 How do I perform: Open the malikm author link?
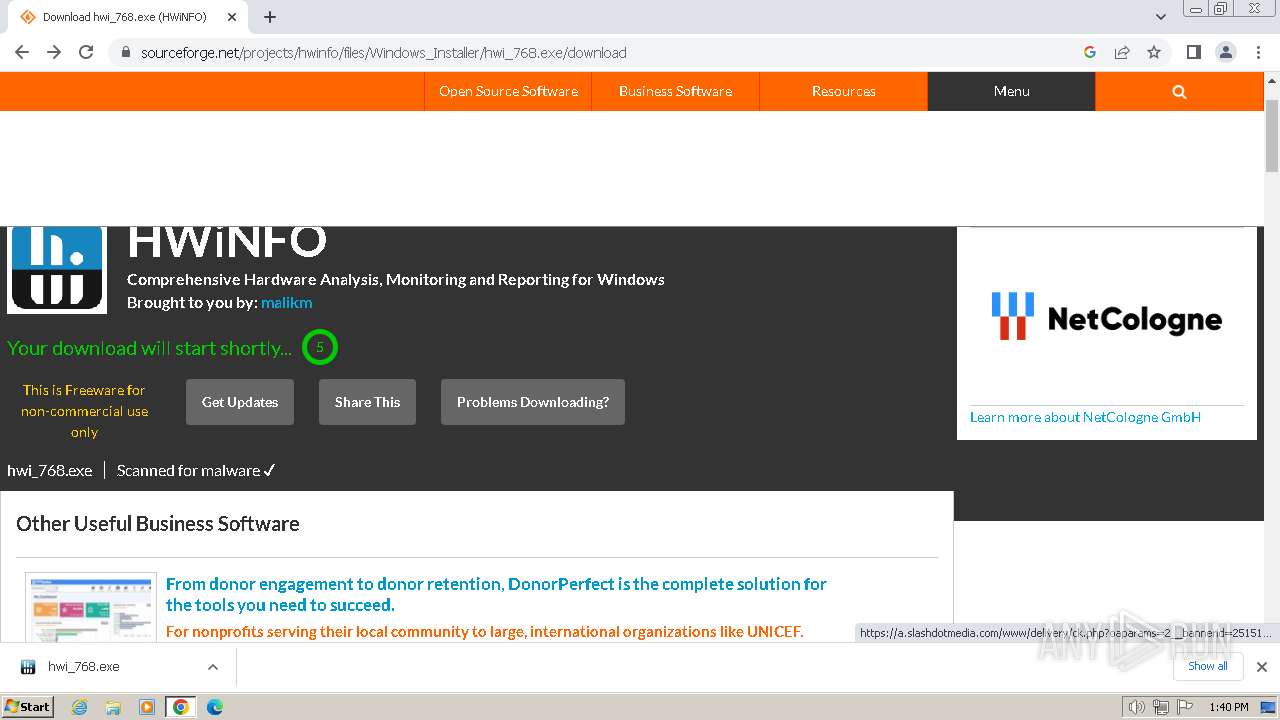tap(287, 303)
